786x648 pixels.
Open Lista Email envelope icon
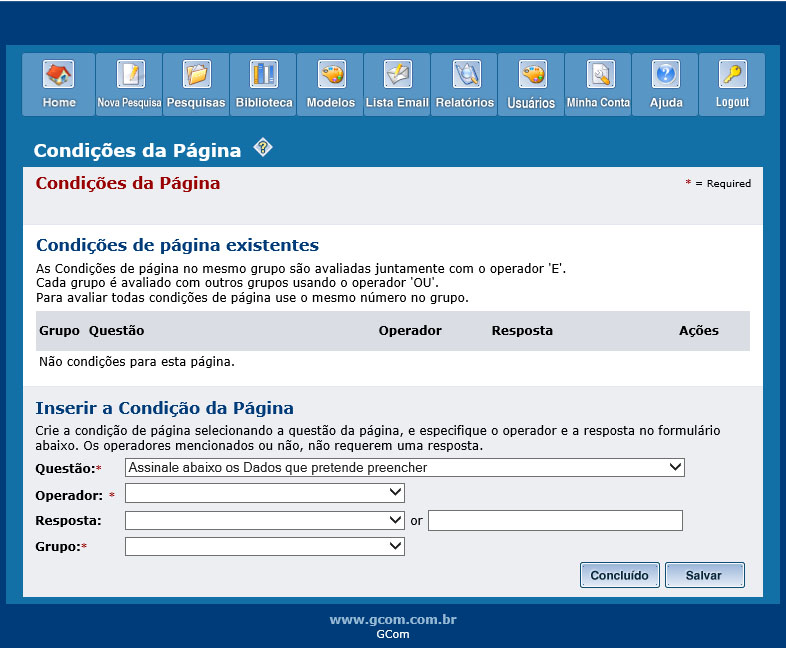point(397,75)
